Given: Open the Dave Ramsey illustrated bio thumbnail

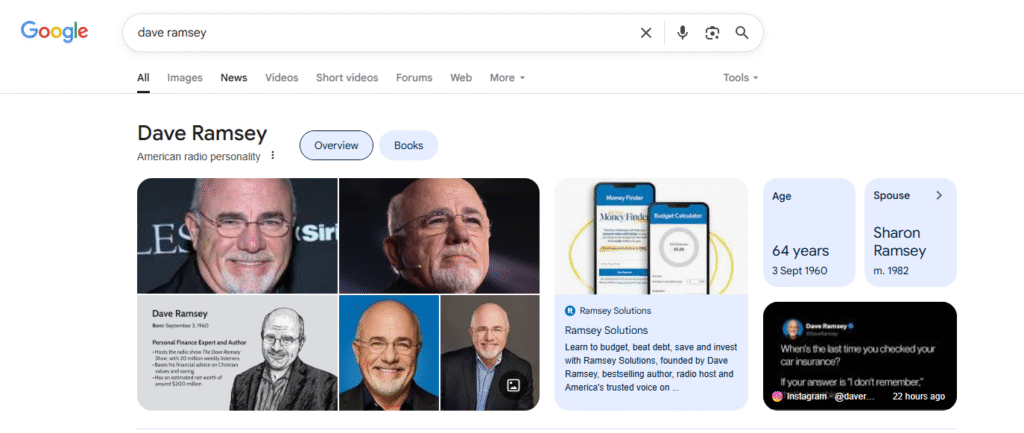Looking at the screenshot, I should [237, 352].
